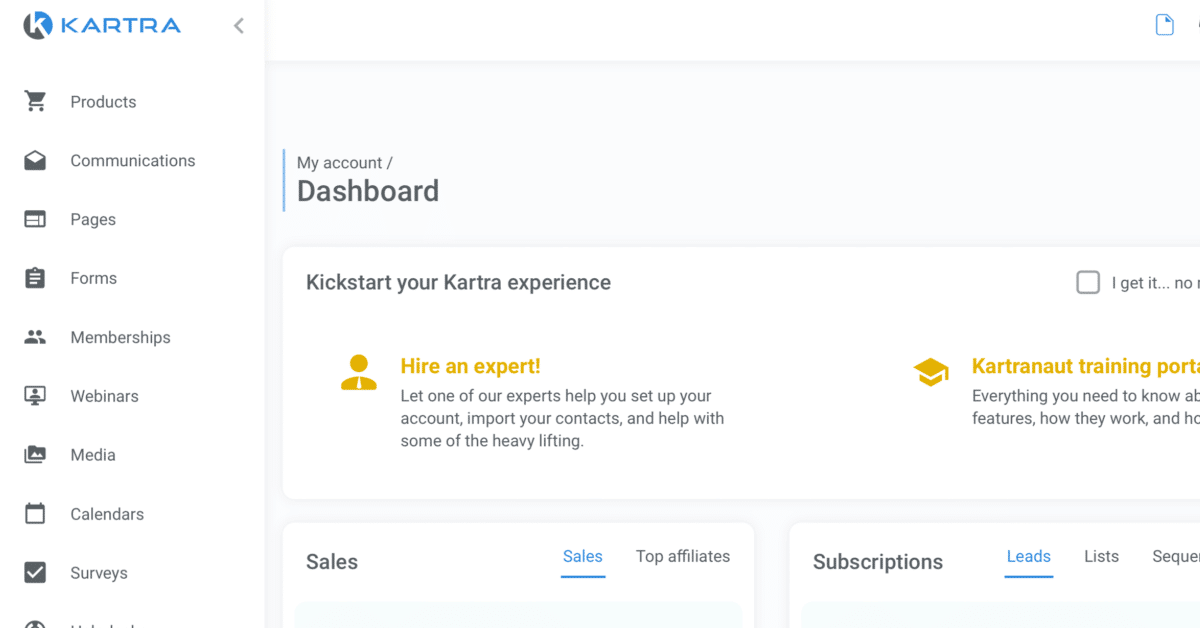
Task: Click the Pages layout icon
Action: (35, 219)
